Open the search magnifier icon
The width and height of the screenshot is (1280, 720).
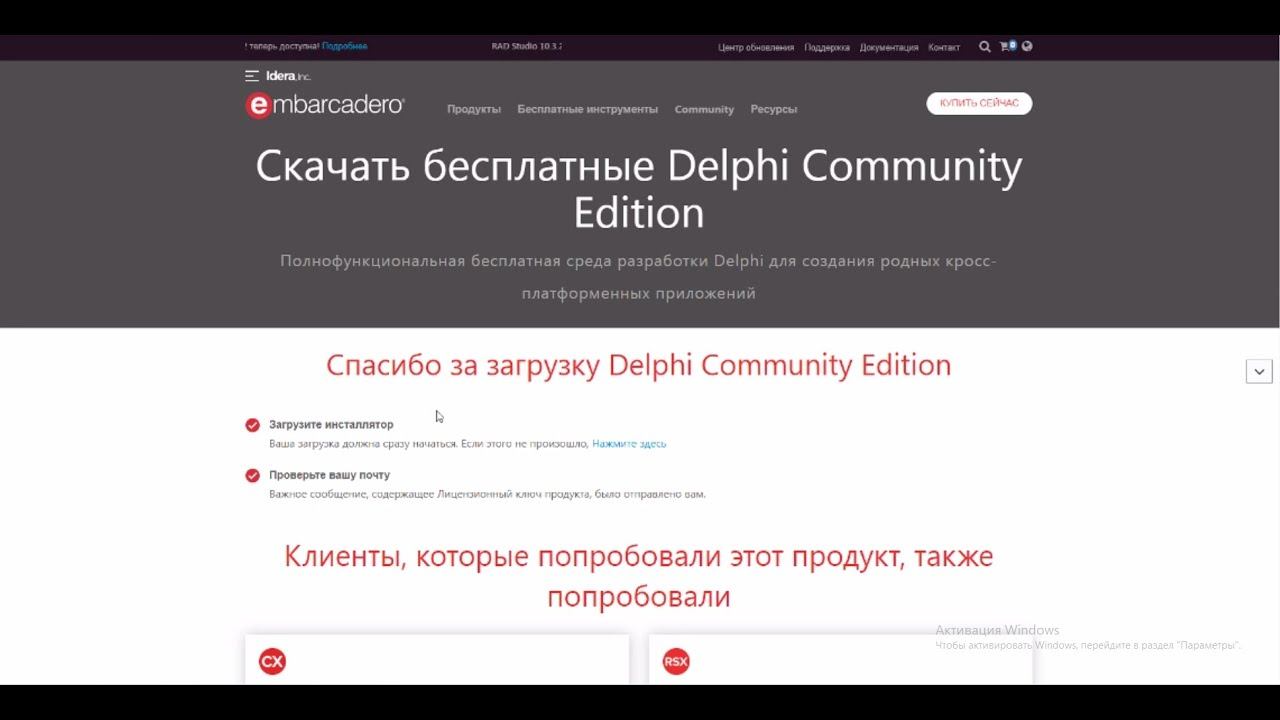click(985, 46)
